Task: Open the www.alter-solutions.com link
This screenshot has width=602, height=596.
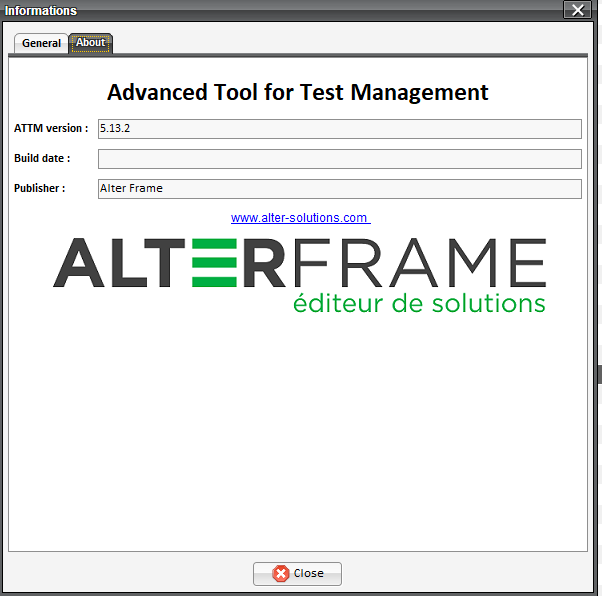Action: [x=300, y=217]
